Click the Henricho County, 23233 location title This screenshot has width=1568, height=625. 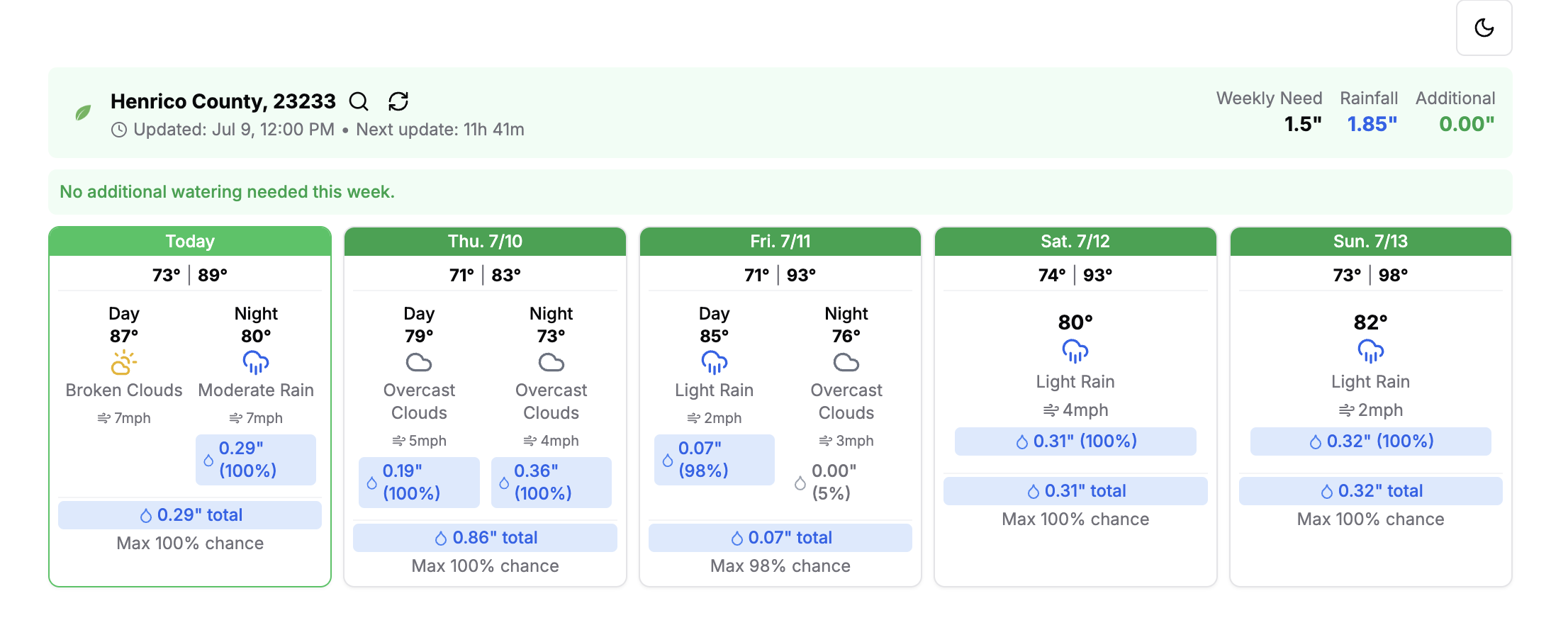[x=223, y=101]
